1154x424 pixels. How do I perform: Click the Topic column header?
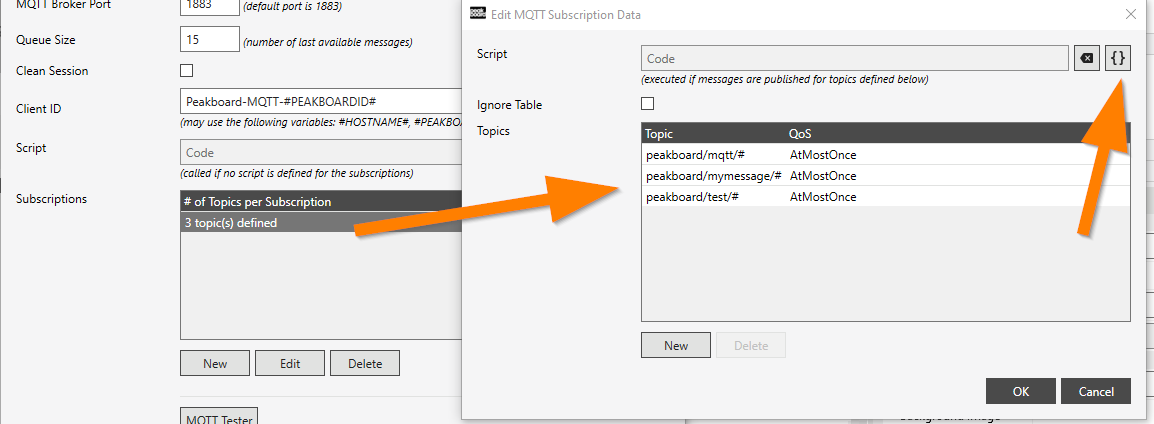659,134
